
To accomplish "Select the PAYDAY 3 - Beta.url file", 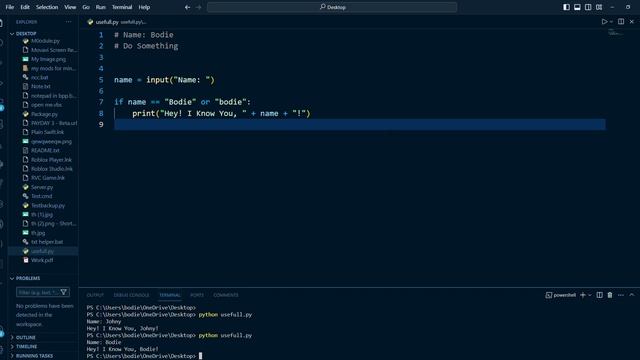I will point(54,123).
